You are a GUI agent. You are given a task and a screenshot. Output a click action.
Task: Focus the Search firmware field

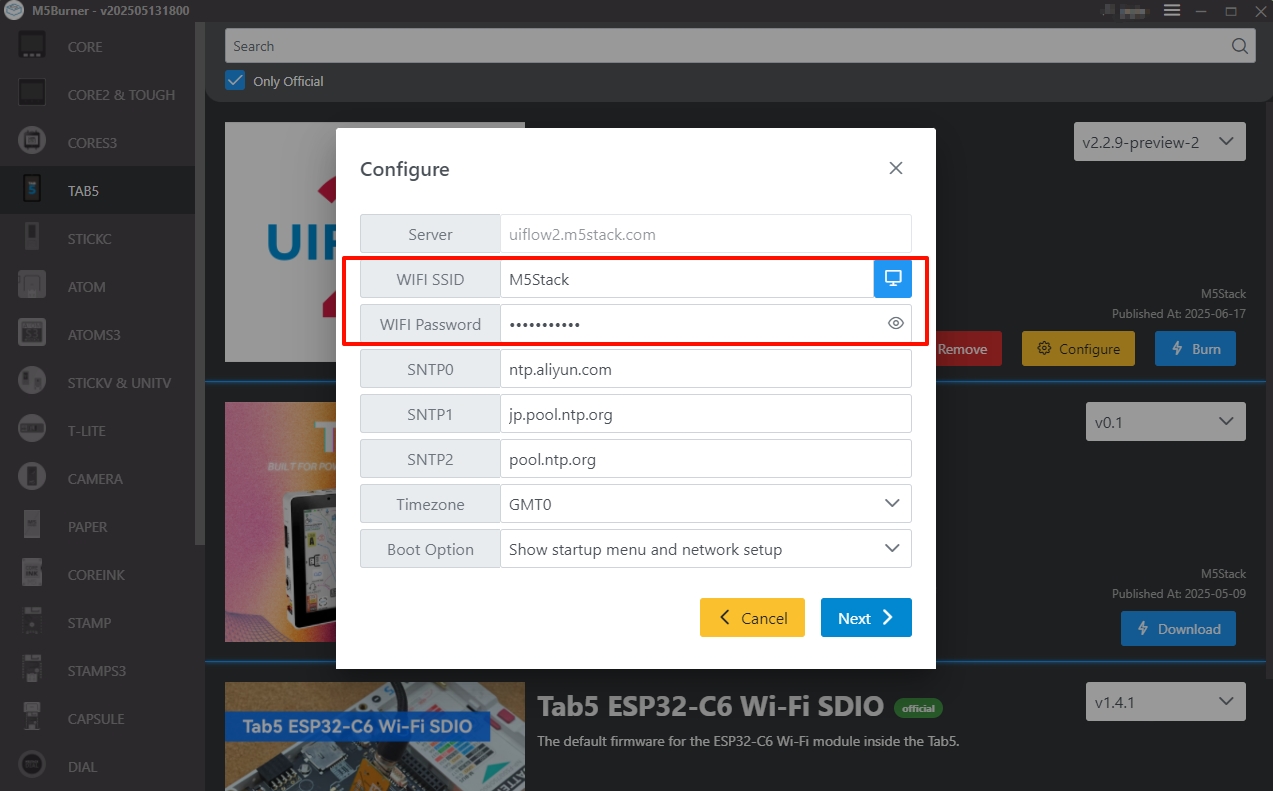tap(727, 46)
